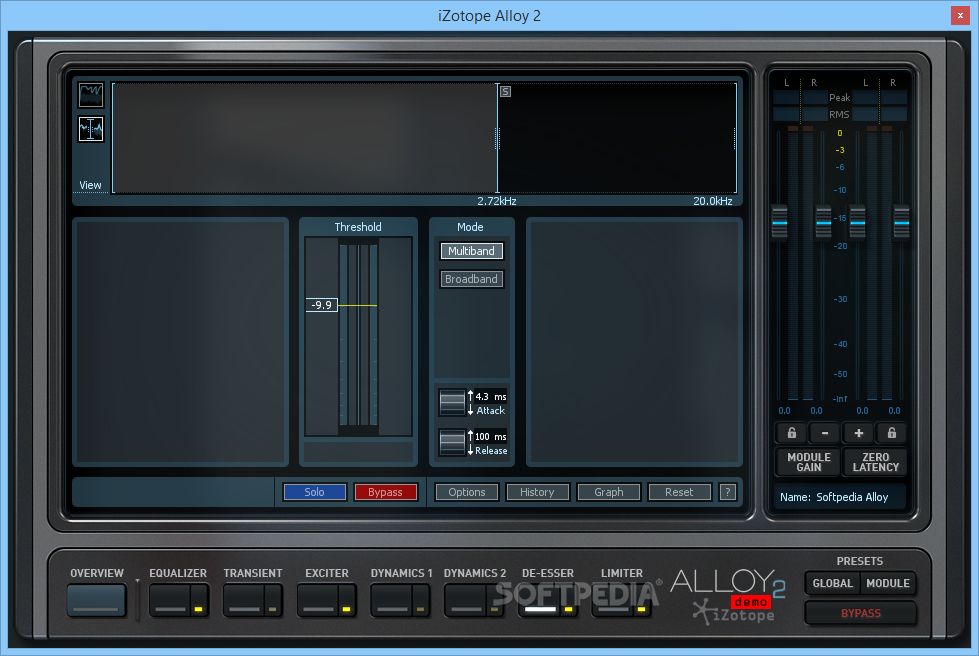
Task: Open the Exciter module
Action: point(317,600)
